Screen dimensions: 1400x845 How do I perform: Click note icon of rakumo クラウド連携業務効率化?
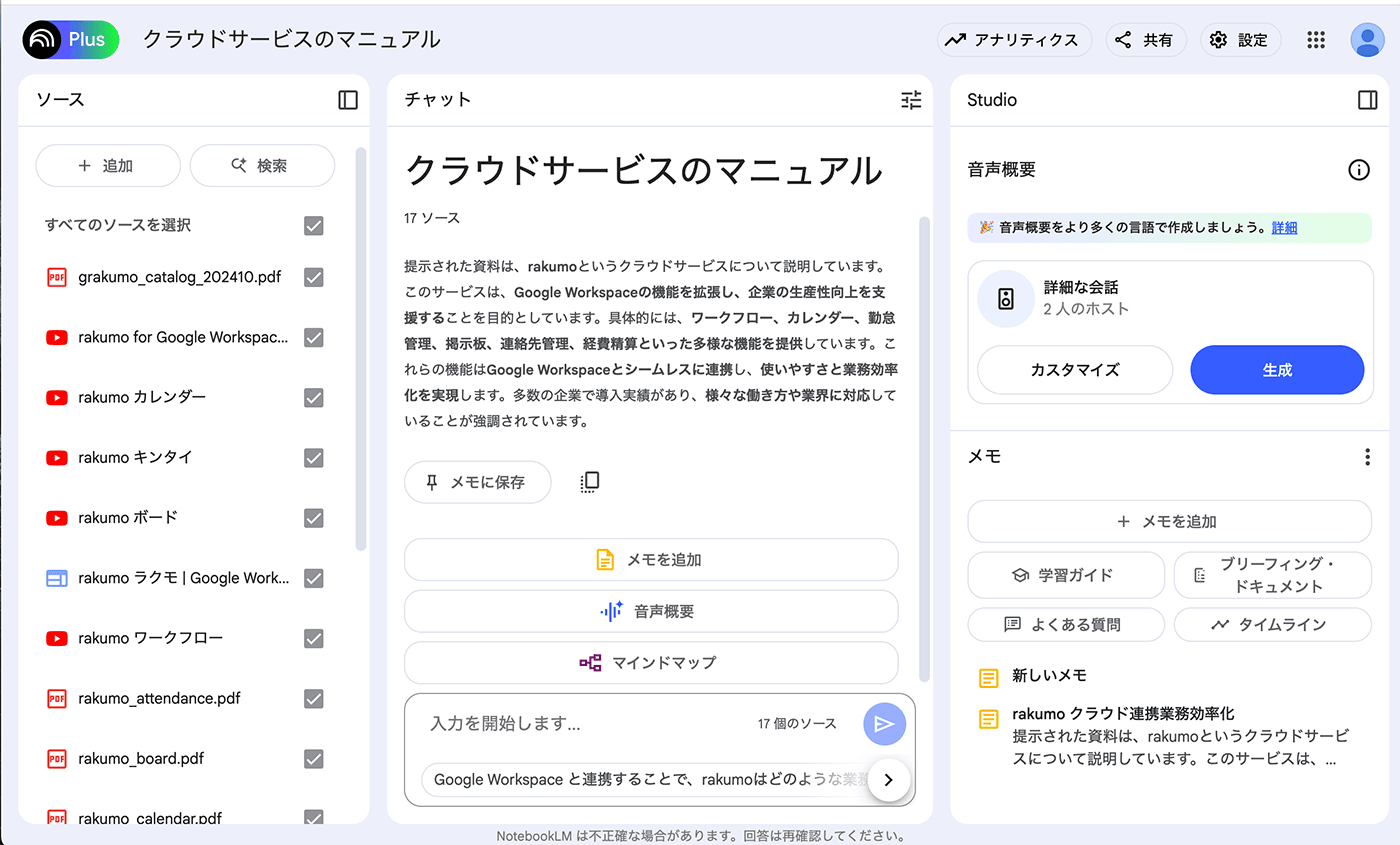988,718
